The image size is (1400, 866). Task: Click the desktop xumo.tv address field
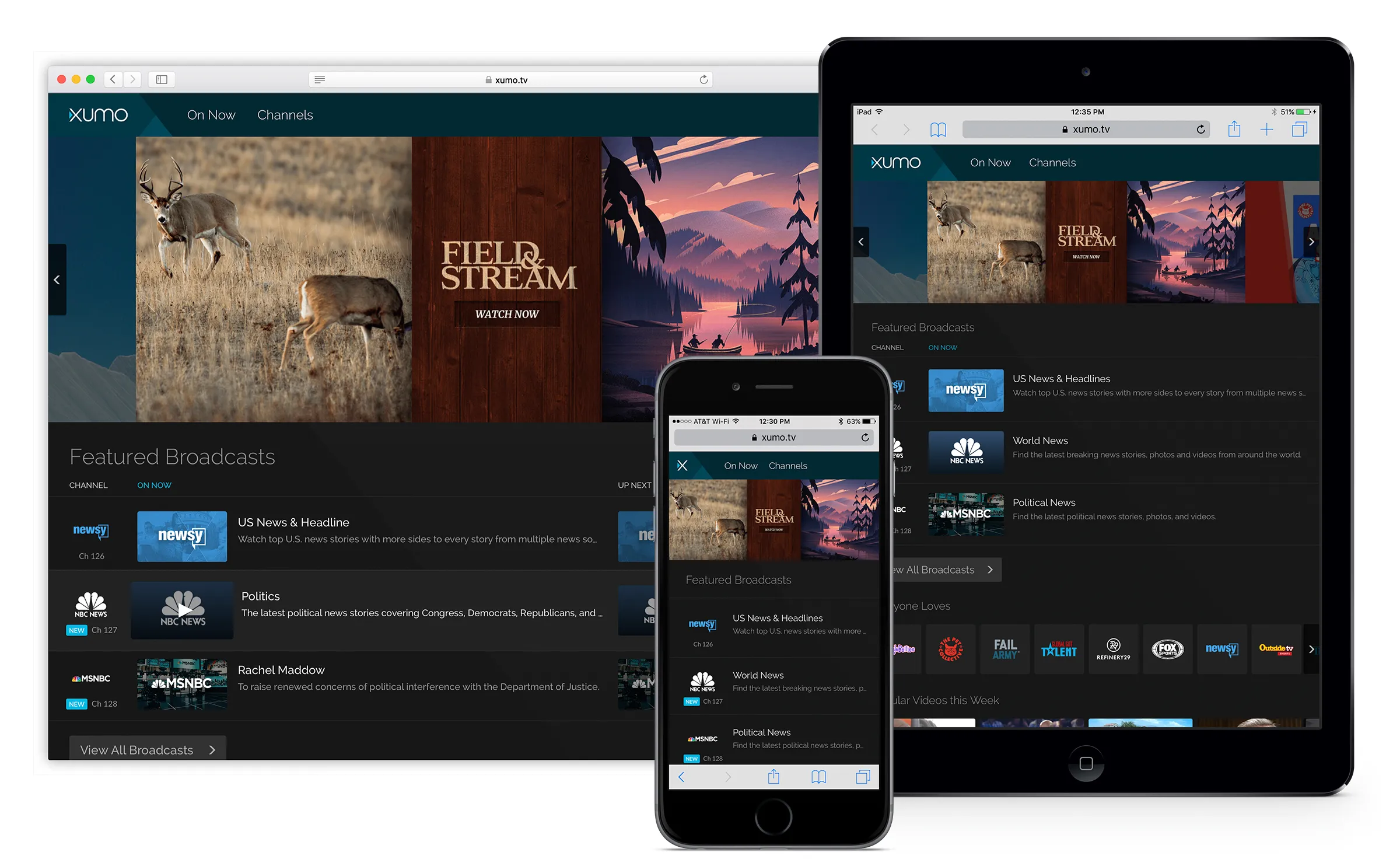click(x=510, y=79)
